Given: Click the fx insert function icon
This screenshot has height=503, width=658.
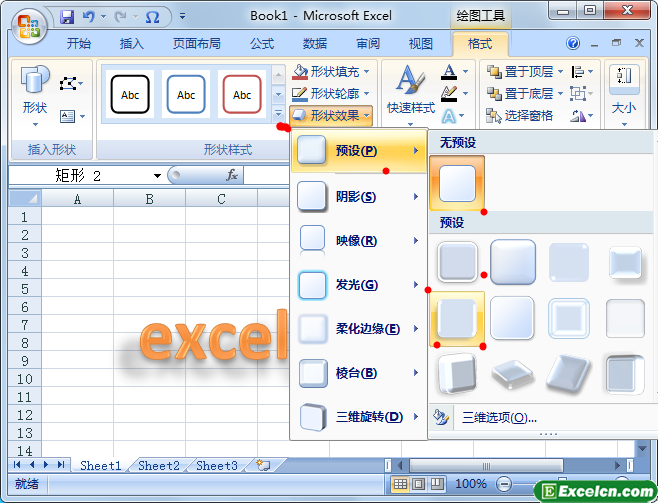Looking at the screenshot, I should point(232,175).
